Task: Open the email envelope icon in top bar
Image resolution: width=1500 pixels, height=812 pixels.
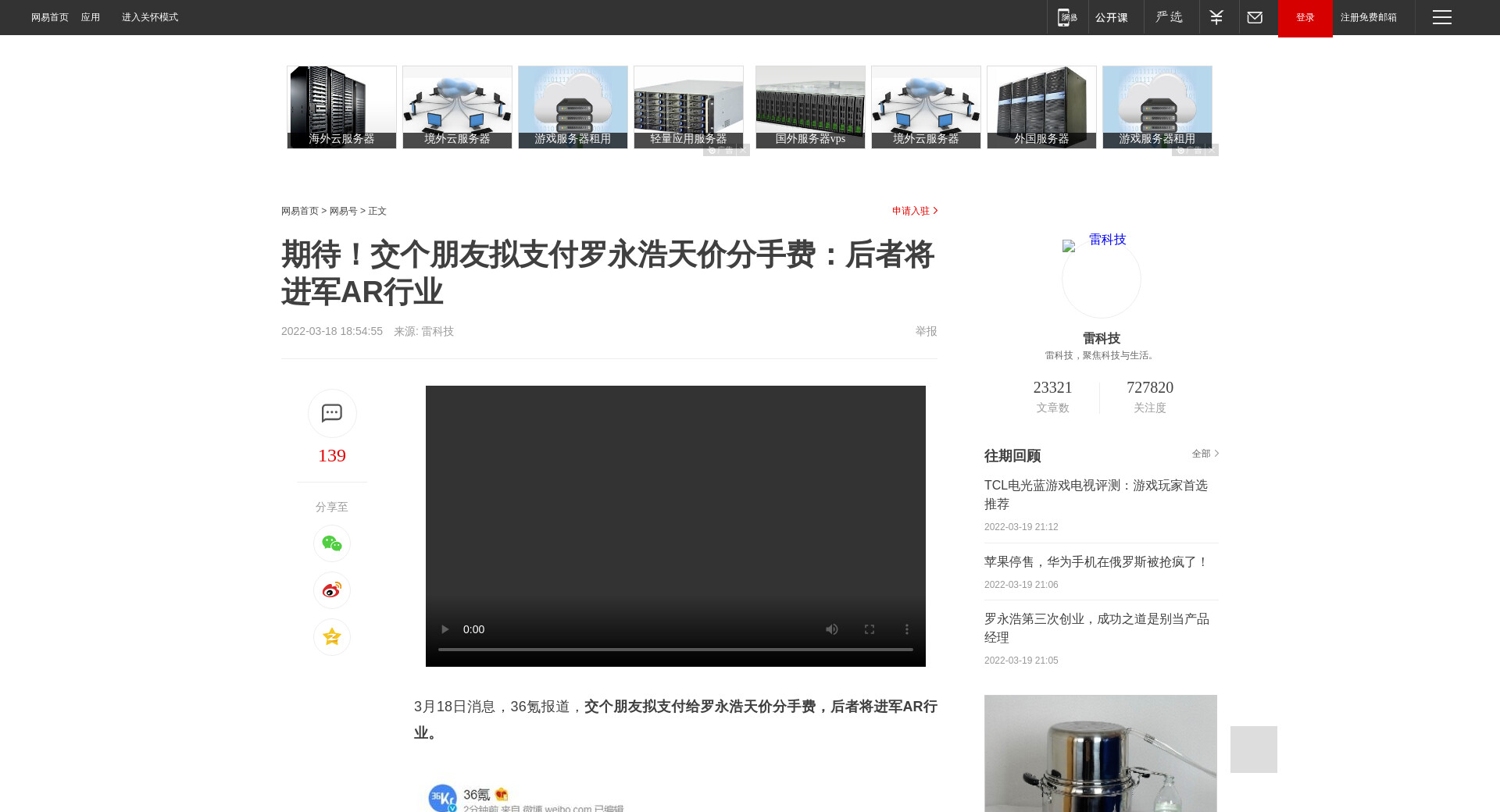Action: (1255, 17)
